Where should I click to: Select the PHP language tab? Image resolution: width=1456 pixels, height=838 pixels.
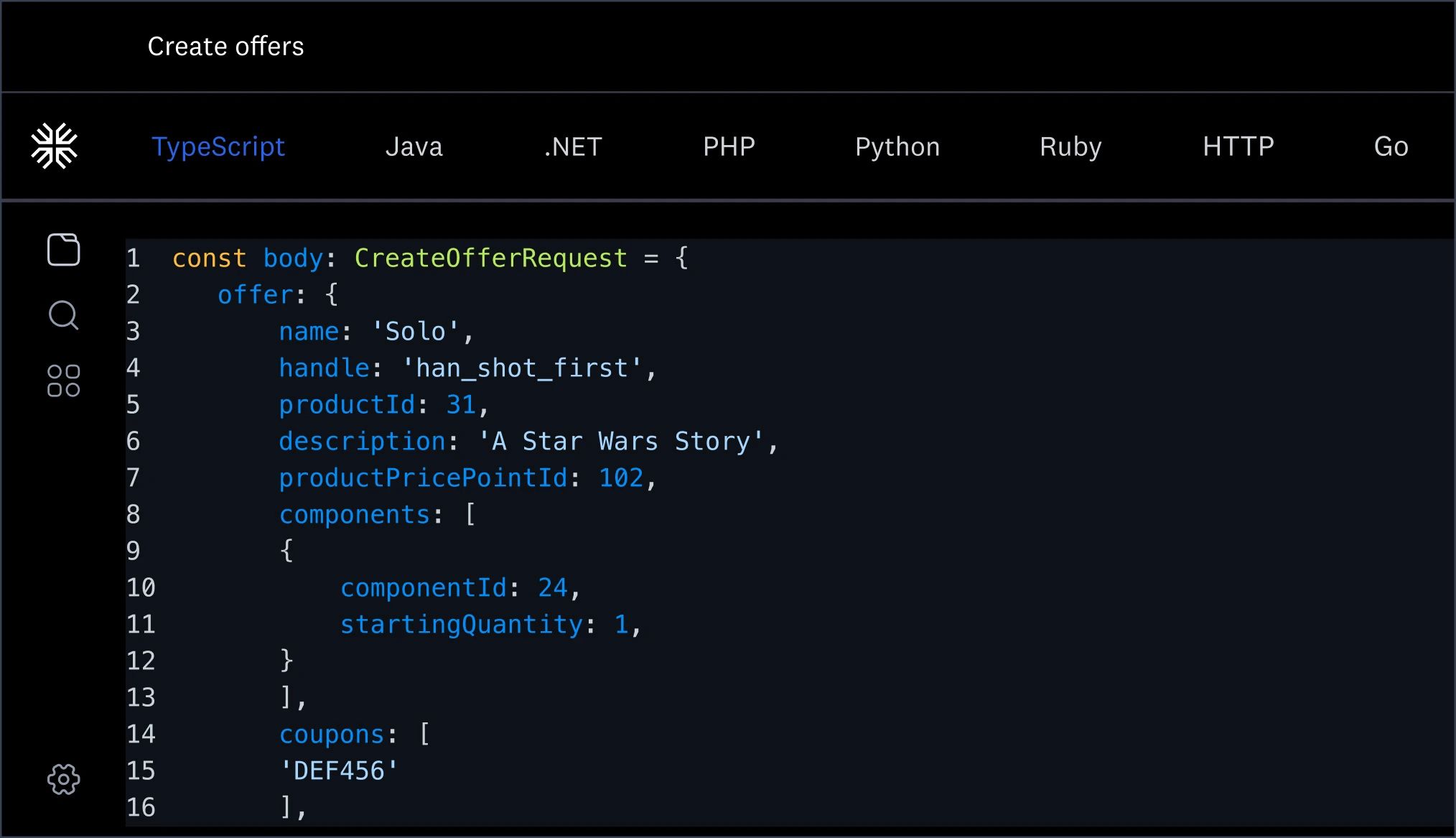pyautogui.click(x=729, y=146)
